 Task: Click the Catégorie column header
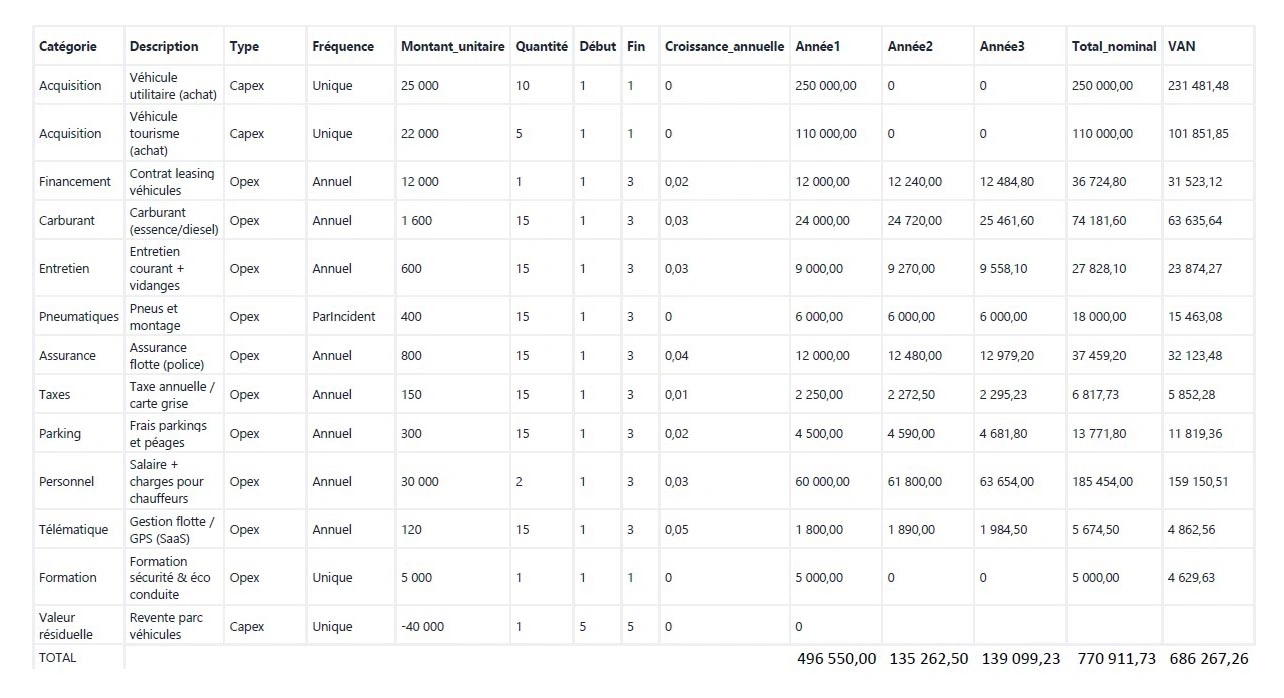tap(68, 46)
